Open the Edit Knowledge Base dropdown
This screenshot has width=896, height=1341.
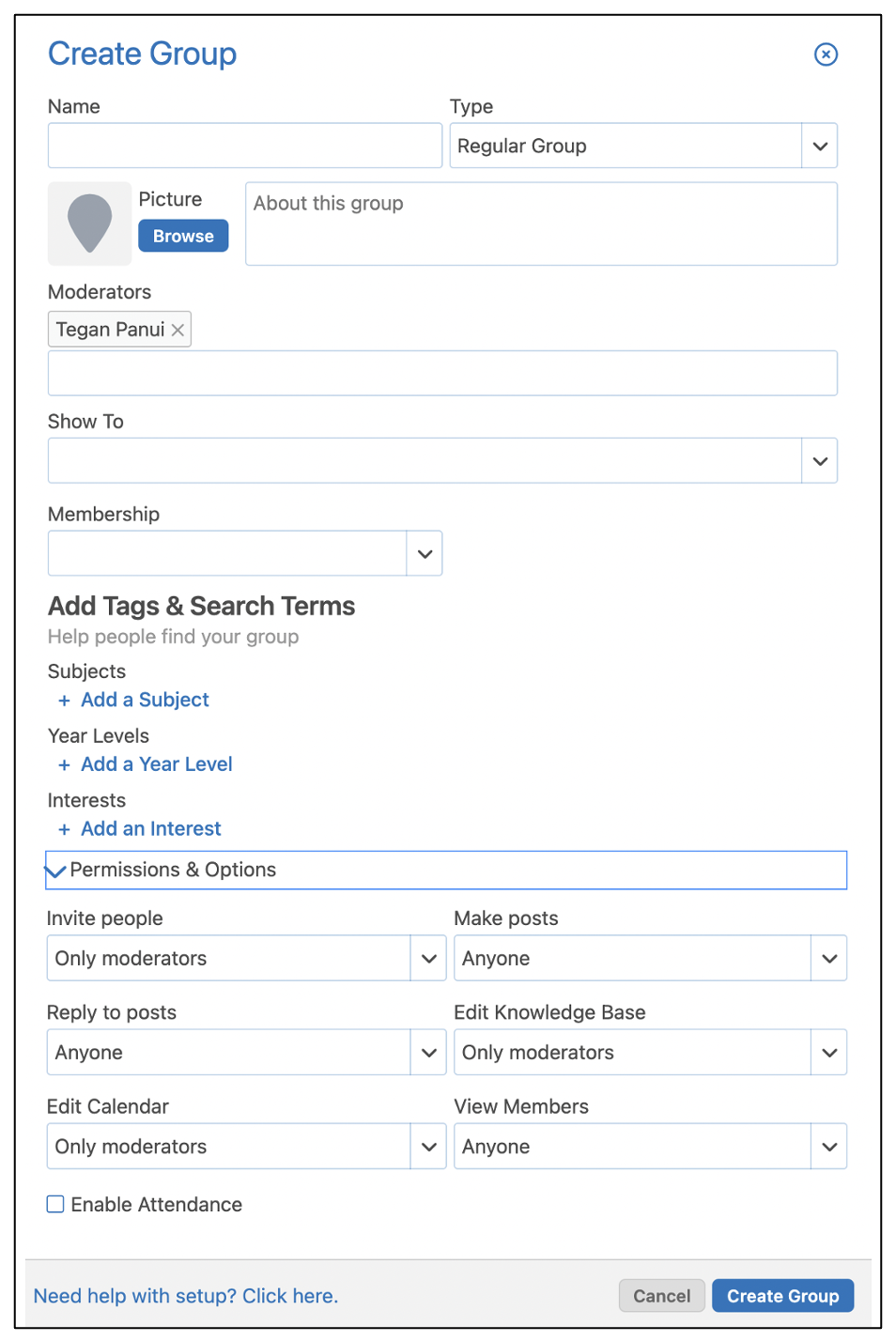point(828,1052)
